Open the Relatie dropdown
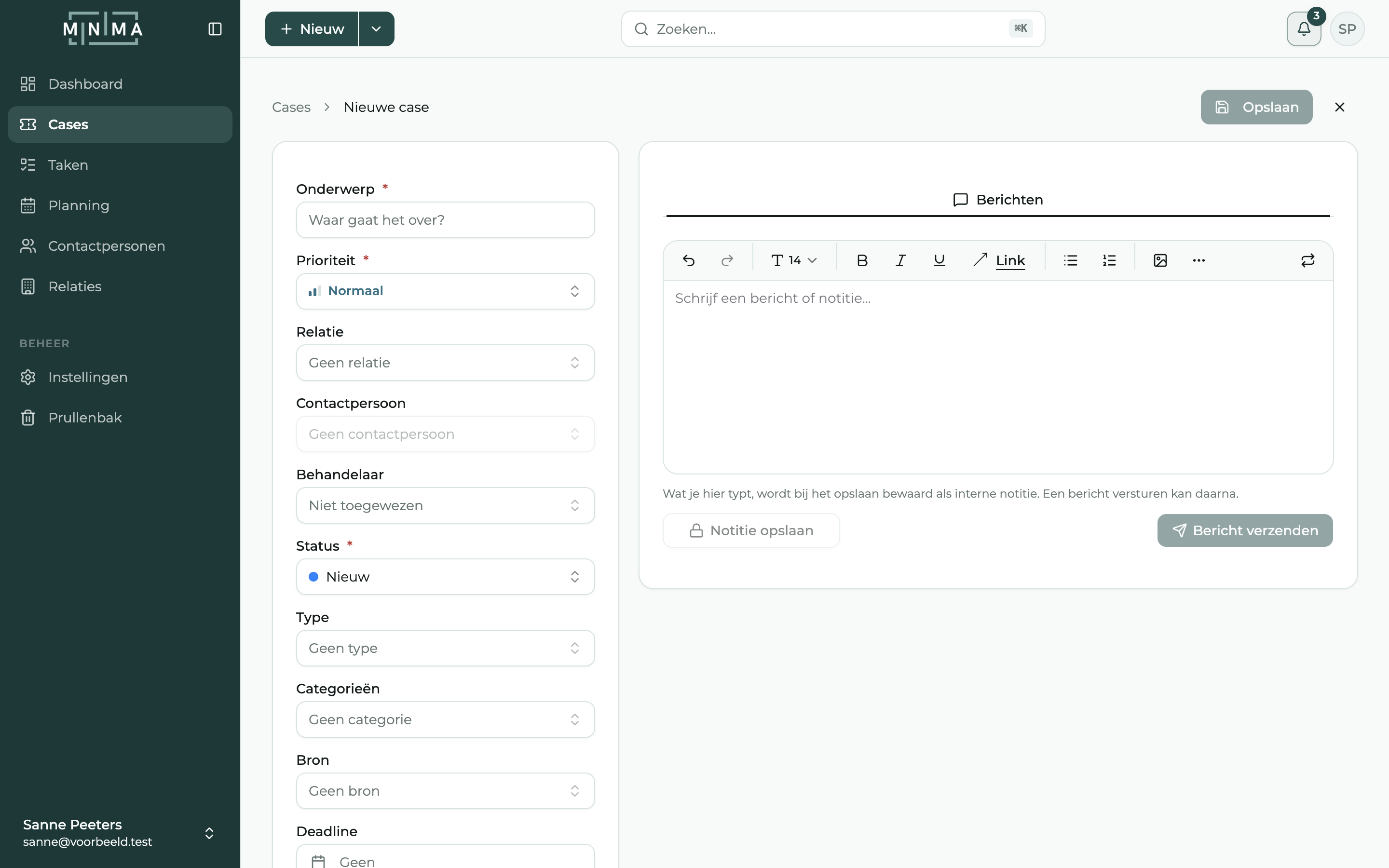This screenshot has height=868, width=1389. [446, 363]
